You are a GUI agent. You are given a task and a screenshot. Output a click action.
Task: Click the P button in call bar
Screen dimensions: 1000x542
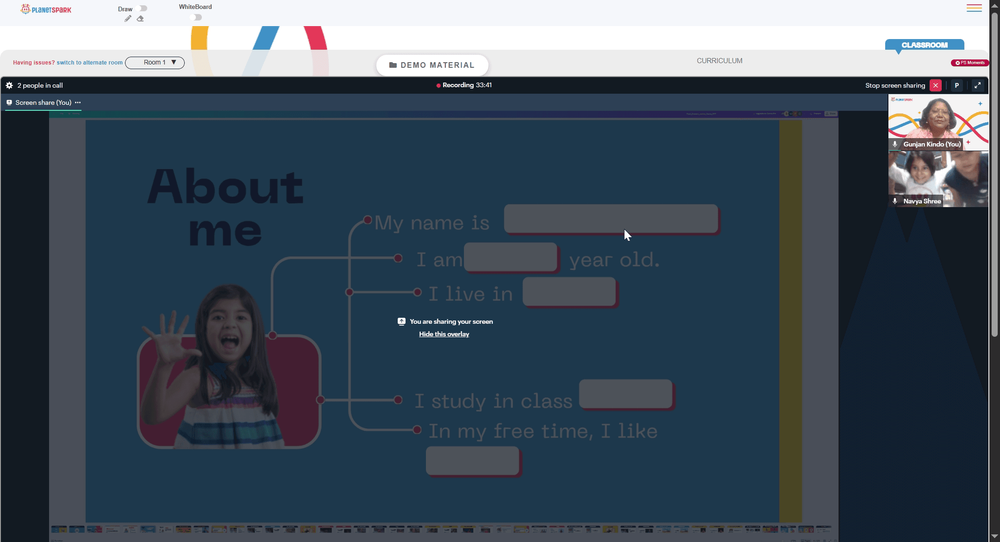click(x=957, y=85)
